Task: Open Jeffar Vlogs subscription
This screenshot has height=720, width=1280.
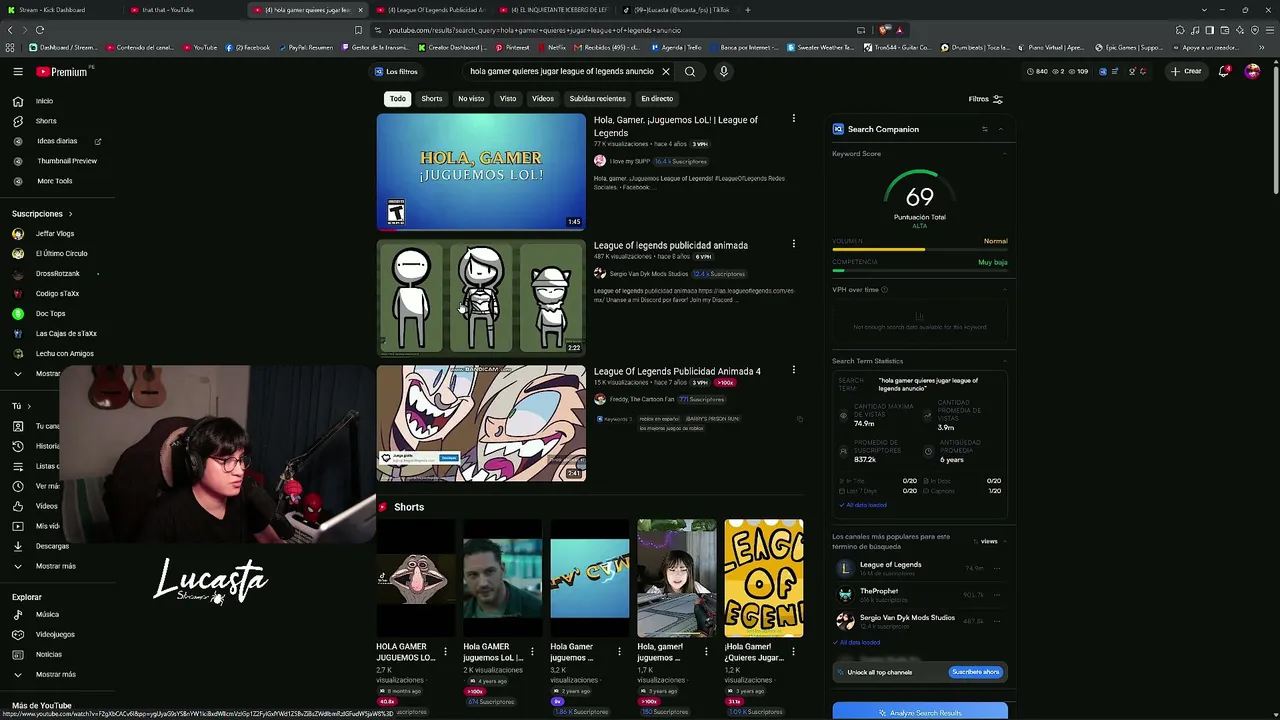Action: (55, 234)
